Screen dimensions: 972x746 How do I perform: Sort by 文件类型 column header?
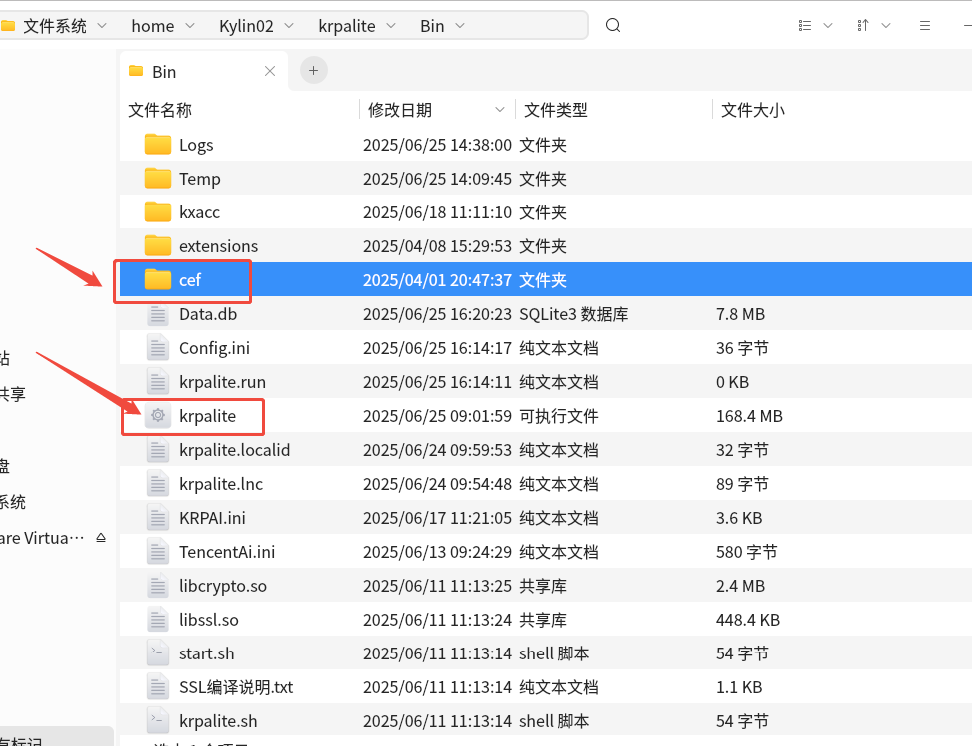pos(555,110)
